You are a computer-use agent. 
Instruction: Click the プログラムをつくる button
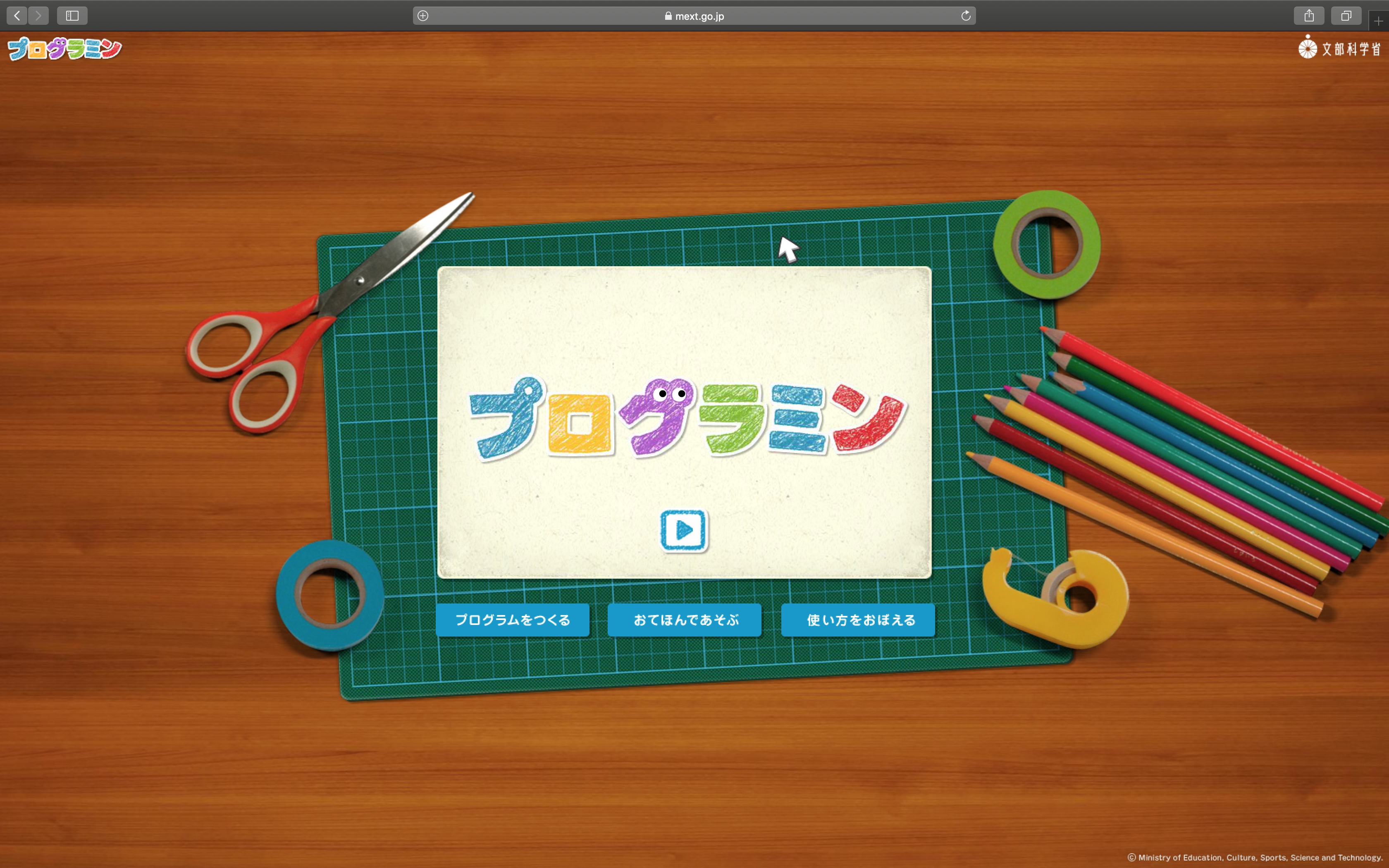coord(513,620)
